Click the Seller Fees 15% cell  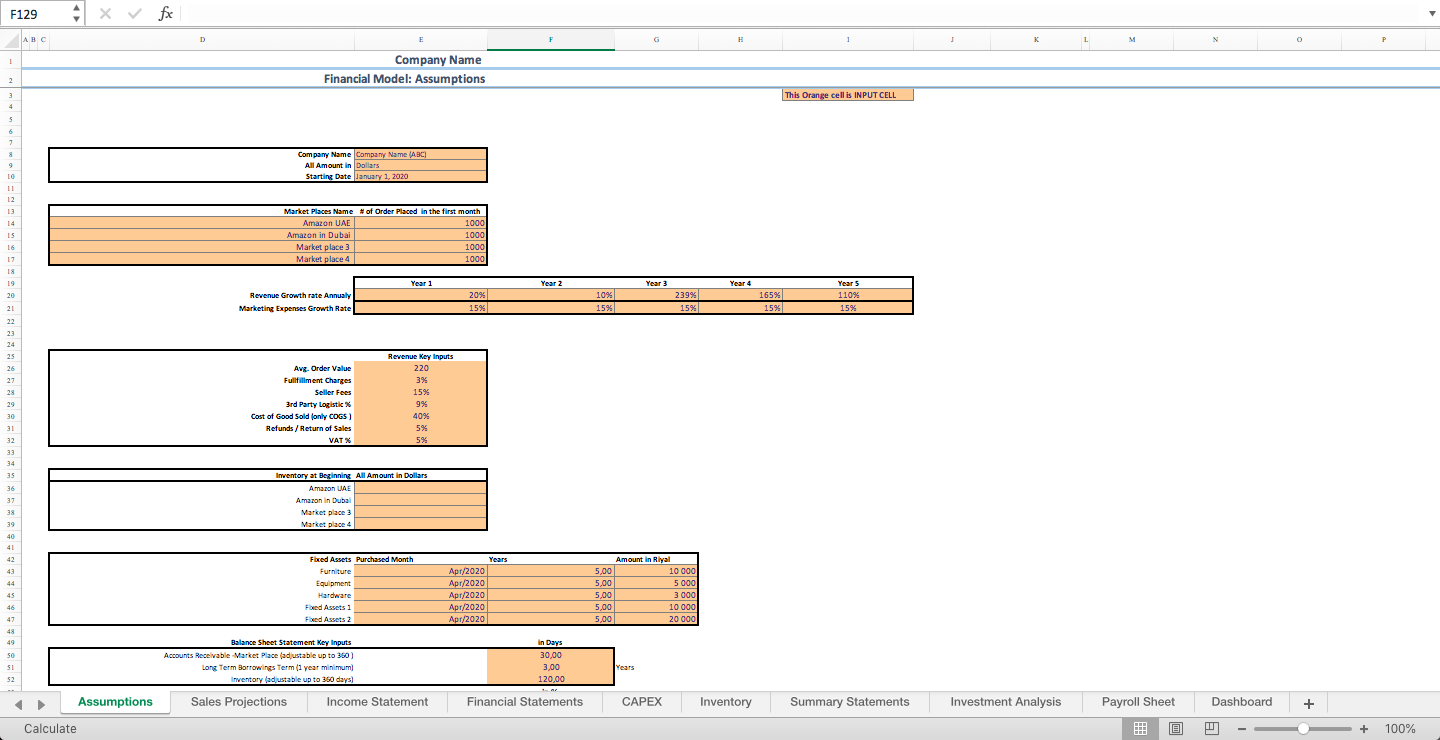421,392
